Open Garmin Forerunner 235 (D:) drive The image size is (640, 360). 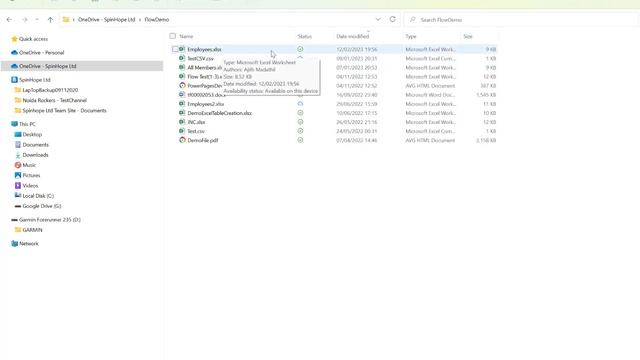(50, 220)
